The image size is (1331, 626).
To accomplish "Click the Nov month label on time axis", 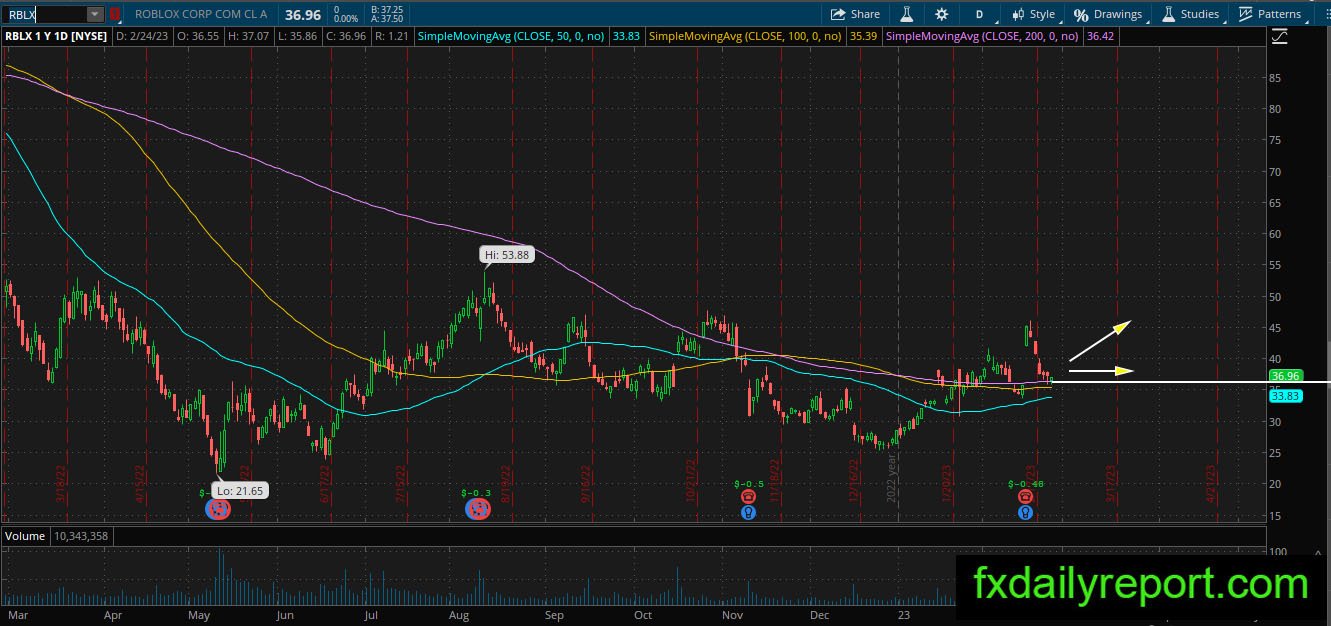I will (732, 616).
